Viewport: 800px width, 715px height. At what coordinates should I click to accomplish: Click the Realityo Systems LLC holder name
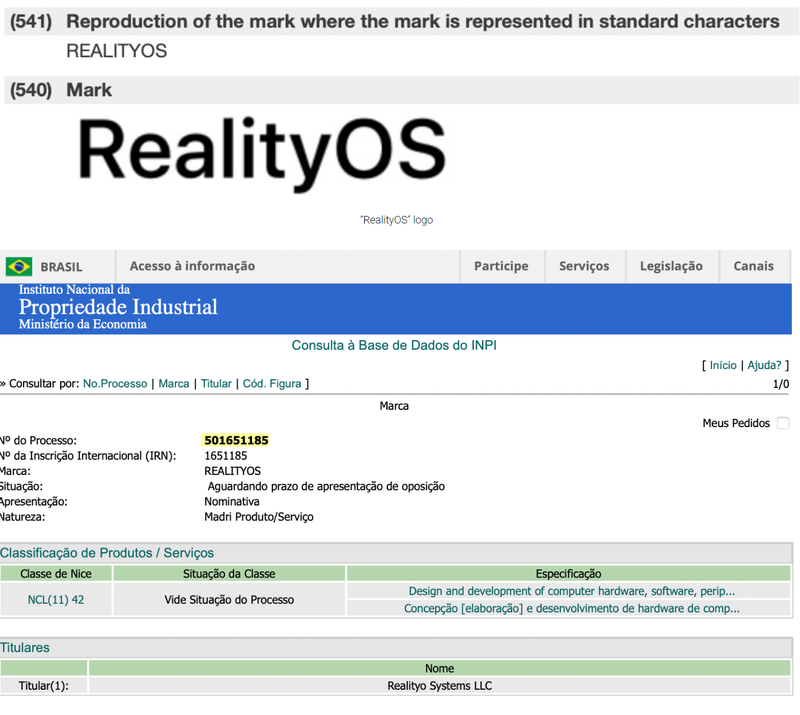pyautogui.click(x=439, y=686)
